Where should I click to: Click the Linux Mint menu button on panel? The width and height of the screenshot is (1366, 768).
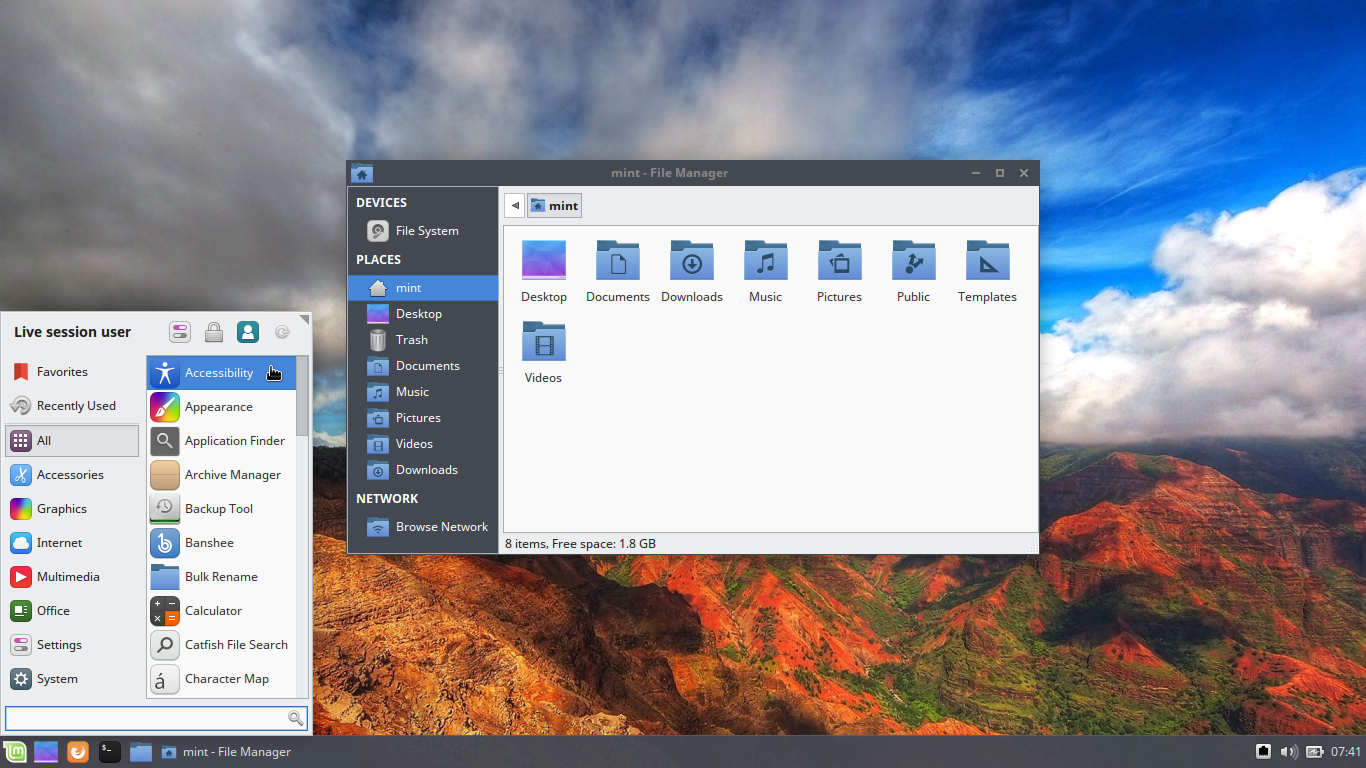pos(14,752)
